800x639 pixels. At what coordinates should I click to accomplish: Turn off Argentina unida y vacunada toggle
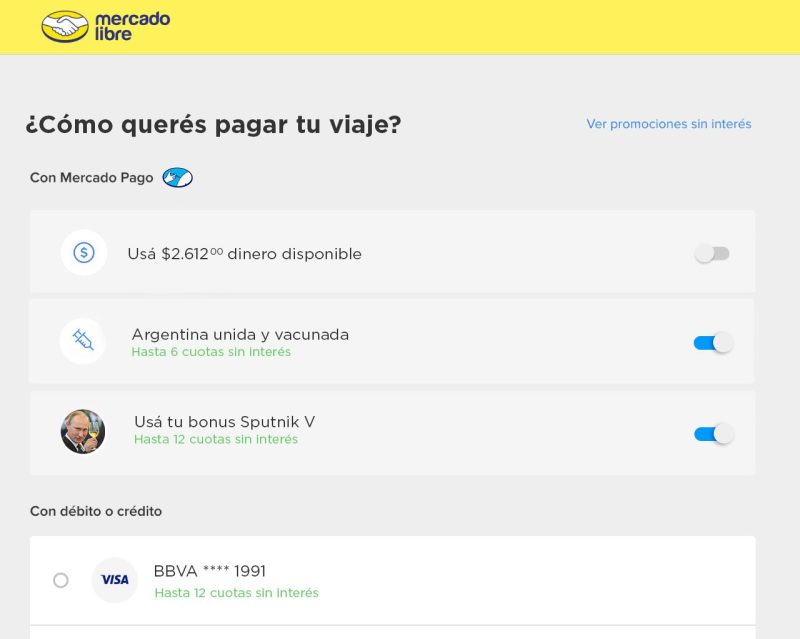tap(713, 342)
